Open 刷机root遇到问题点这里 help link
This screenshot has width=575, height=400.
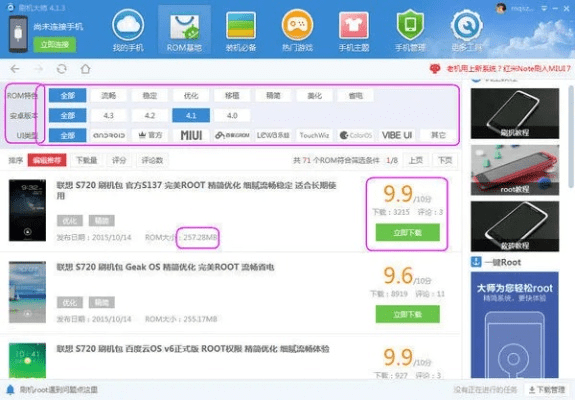pos(59,389)
